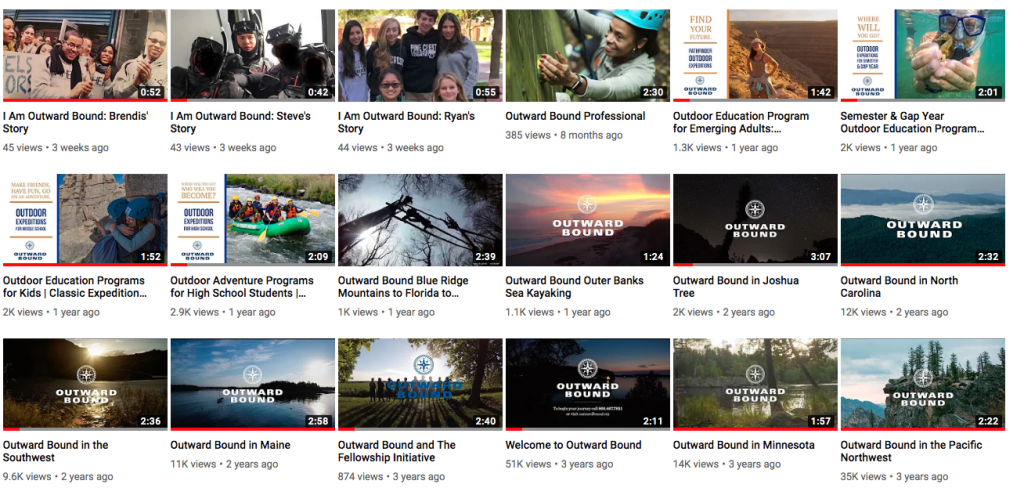Screen dimensions: 1024x495
Task: Click the 2:58 duration badge
Action: tap(318, 421)
